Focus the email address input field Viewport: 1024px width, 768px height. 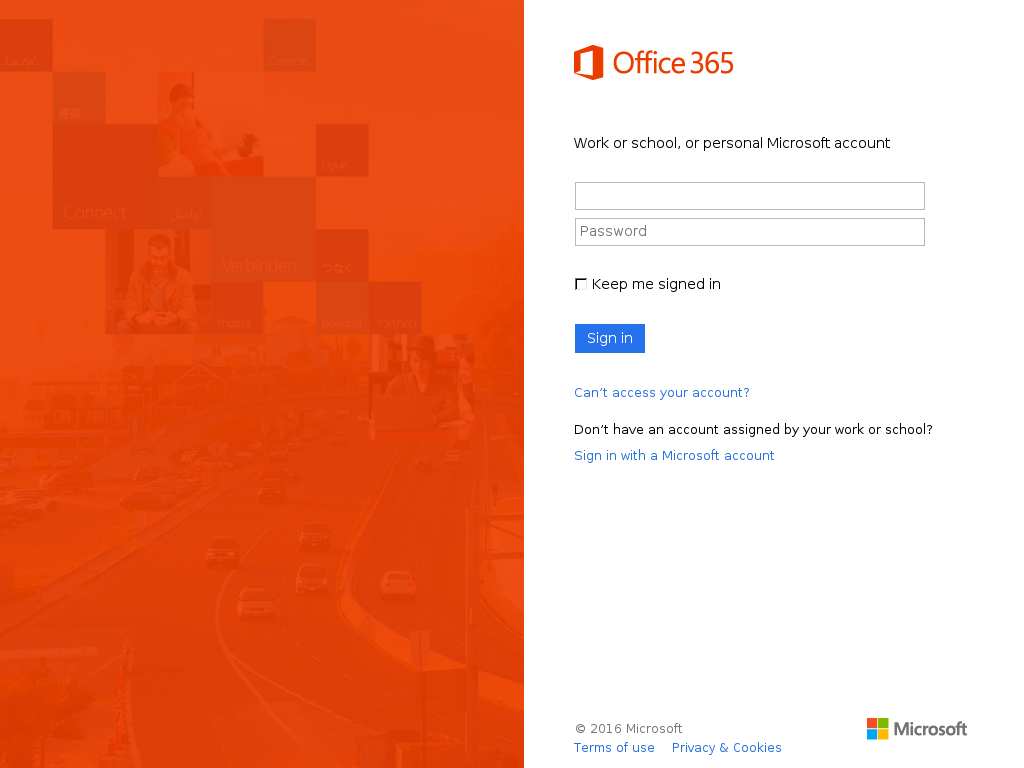click(750, 196)
